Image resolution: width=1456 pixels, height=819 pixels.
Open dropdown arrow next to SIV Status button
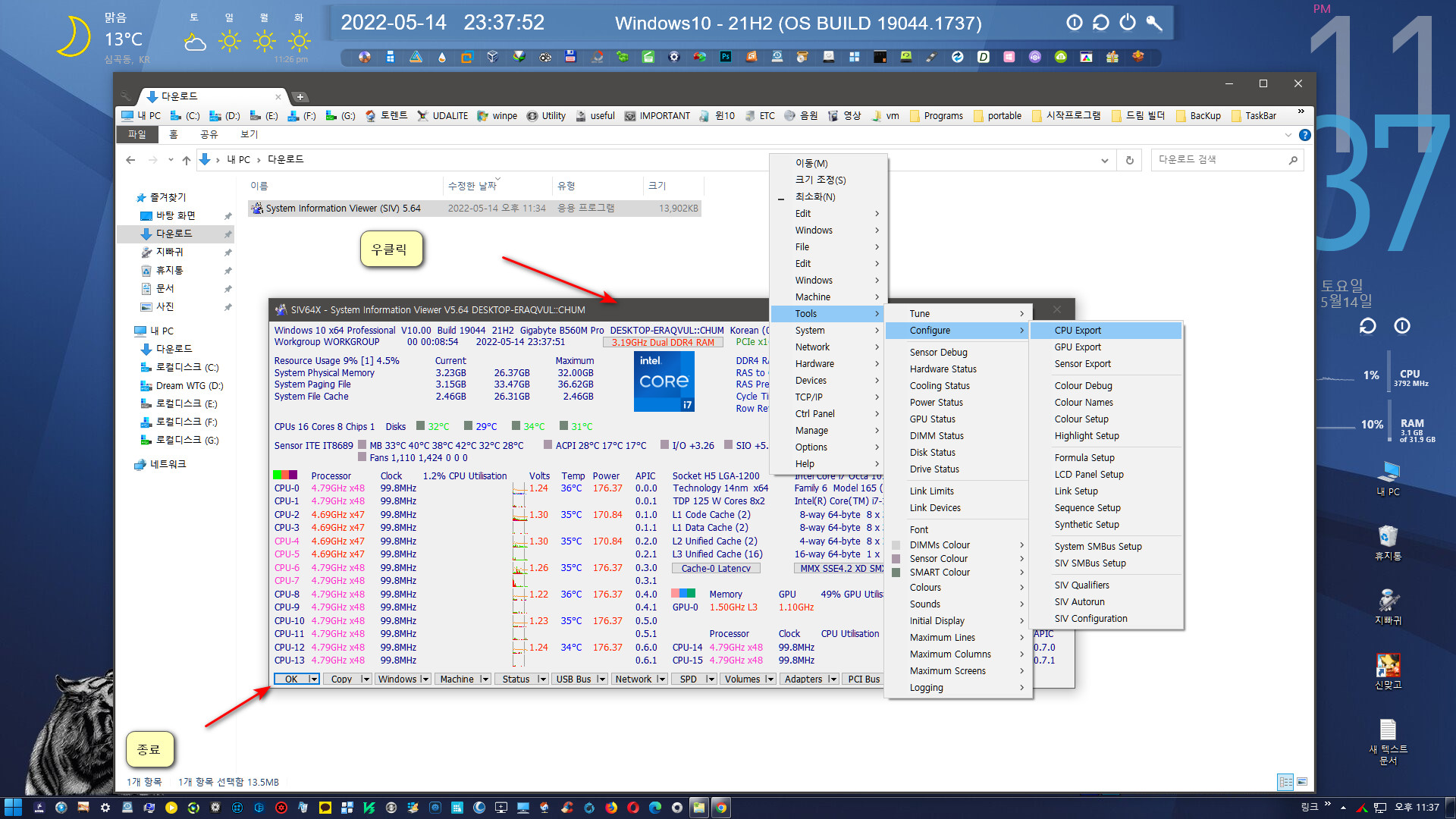tap(542, 679)
